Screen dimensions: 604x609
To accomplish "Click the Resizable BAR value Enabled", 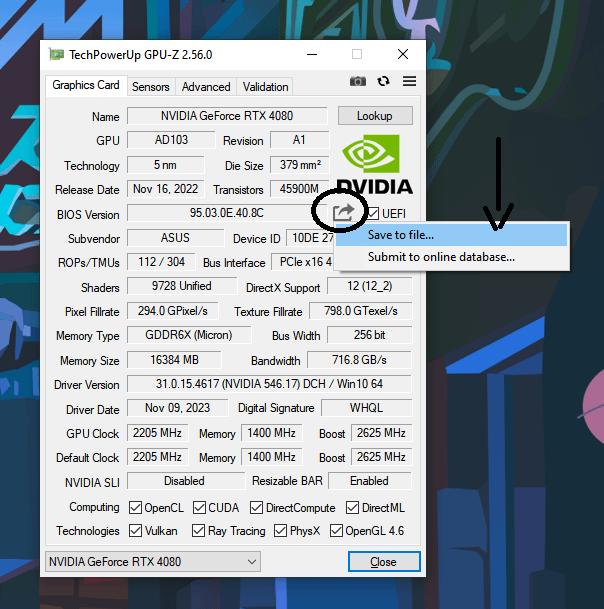I will click(x=369, y=481).
